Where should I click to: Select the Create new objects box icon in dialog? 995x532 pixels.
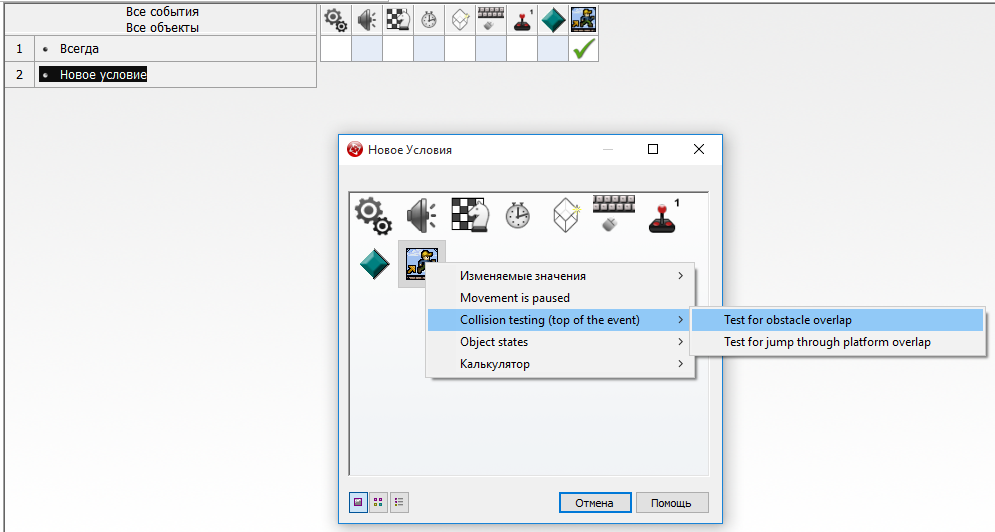click(x=565, y=215)
